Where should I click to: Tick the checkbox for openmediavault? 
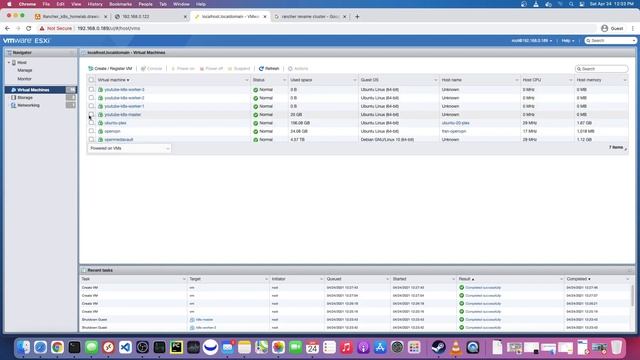[91, 140]
